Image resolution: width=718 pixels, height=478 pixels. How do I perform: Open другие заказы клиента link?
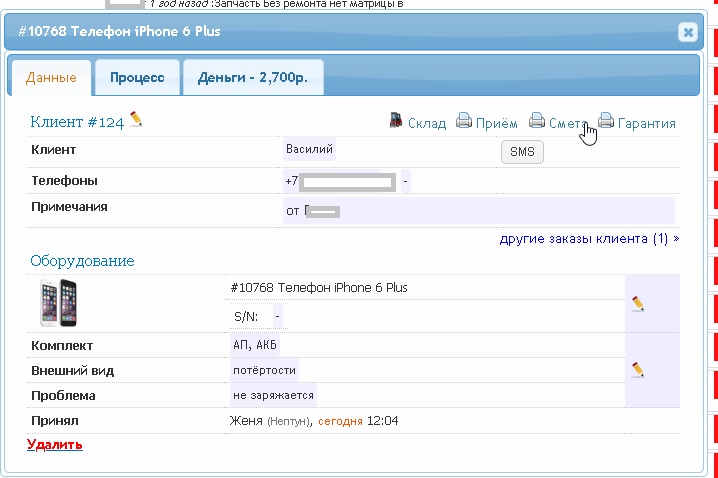point(589,239)
